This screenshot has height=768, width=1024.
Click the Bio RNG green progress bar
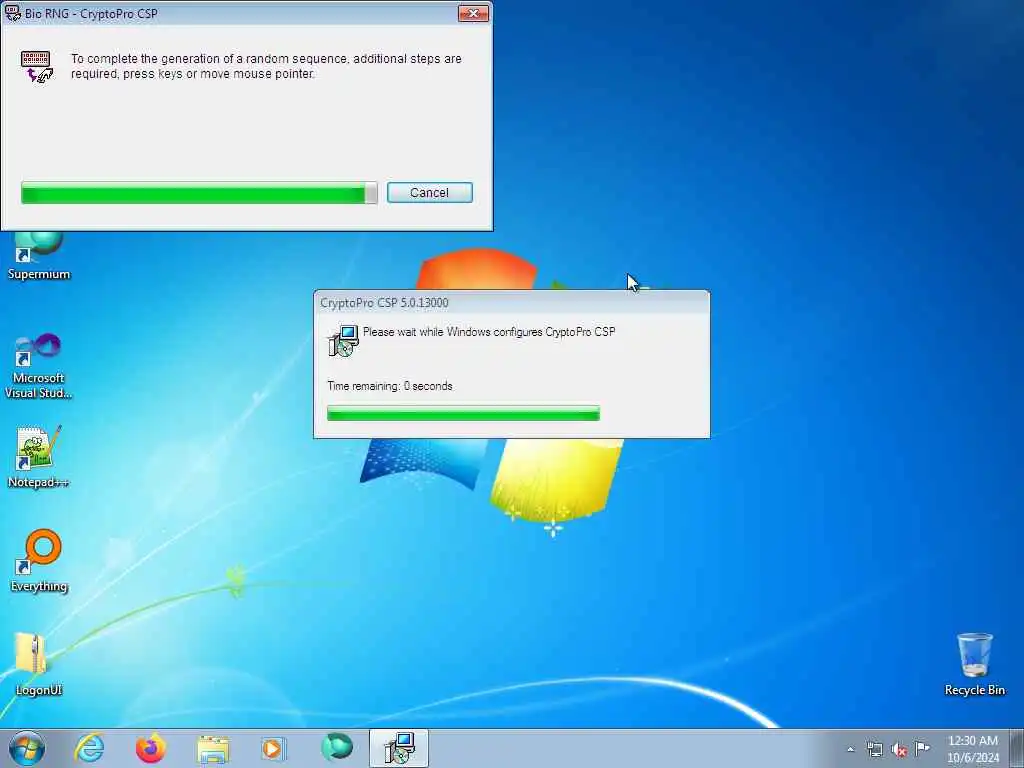199,193
